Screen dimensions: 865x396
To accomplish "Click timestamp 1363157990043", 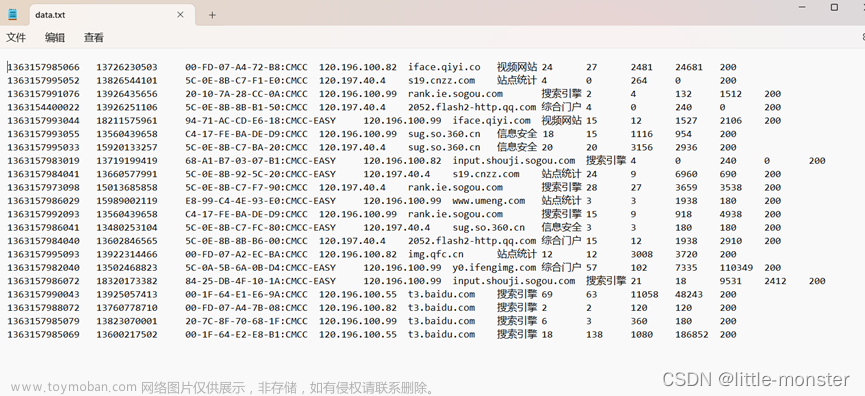I will pos(44,295).
